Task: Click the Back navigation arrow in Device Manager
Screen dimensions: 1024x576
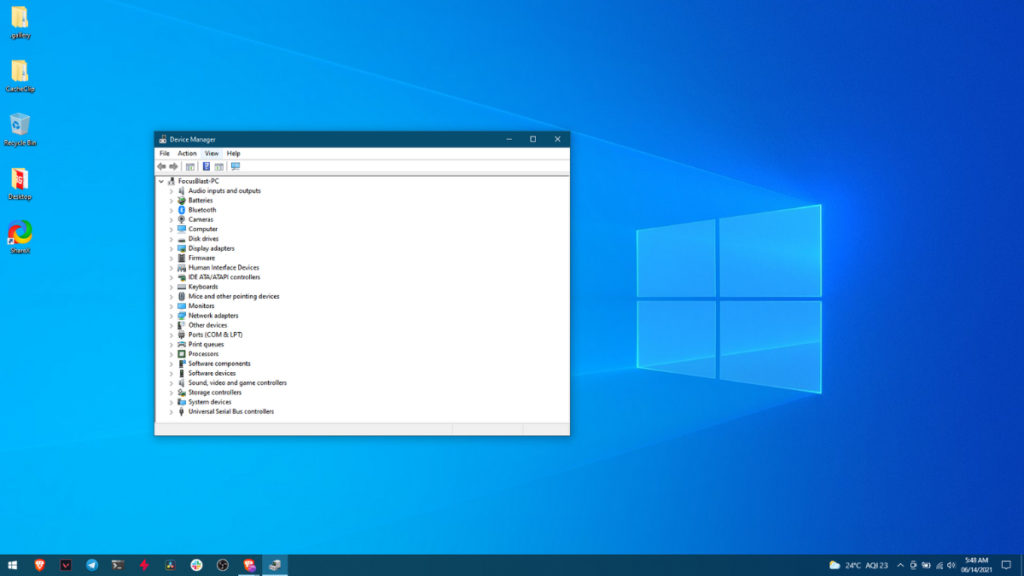Action: pos(159,166)
